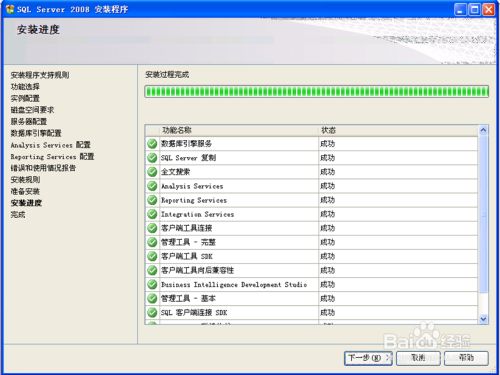Click the green installation progress bar
The image size is (500, 375).
[x=317, y=92]
